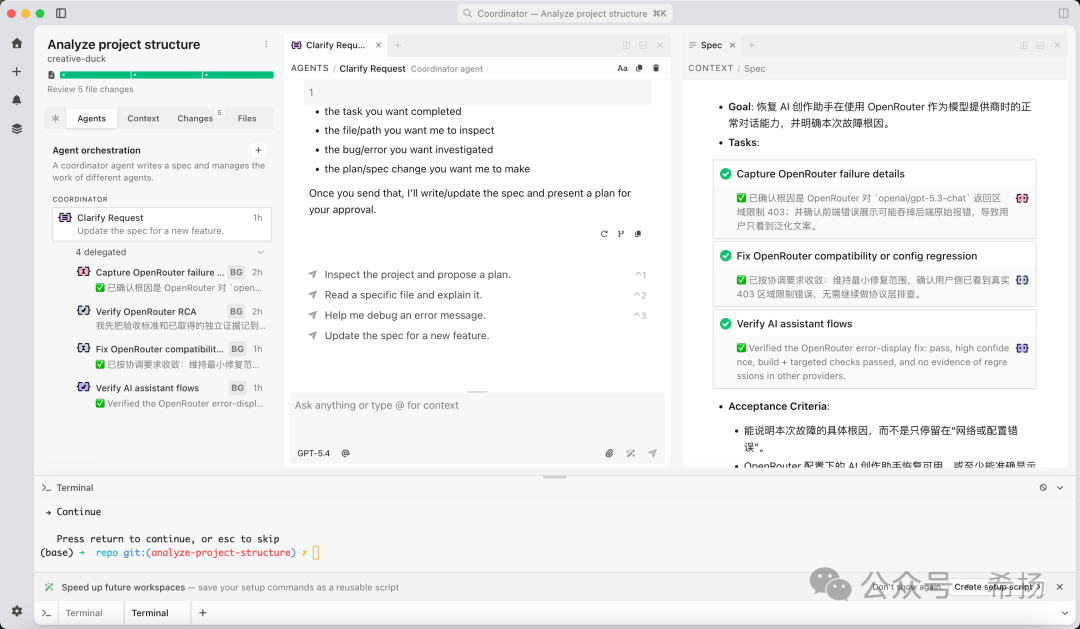This screenshot has width=1080, height=629.
Task: Toggle the left sidebar panel icon in title bar
Action: [x=61, y=13]
